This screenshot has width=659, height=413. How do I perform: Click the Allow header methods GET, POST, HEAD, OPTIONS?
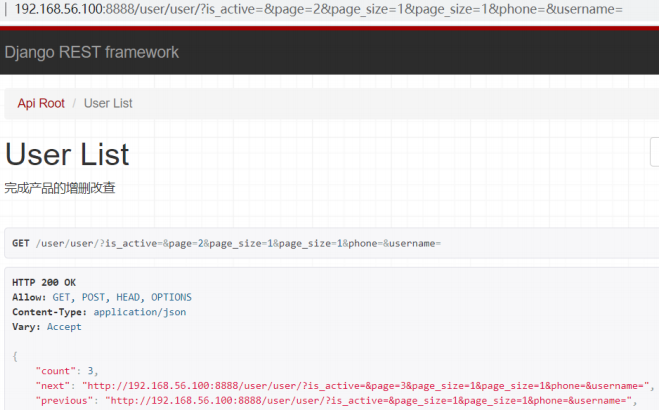(122, 297)
